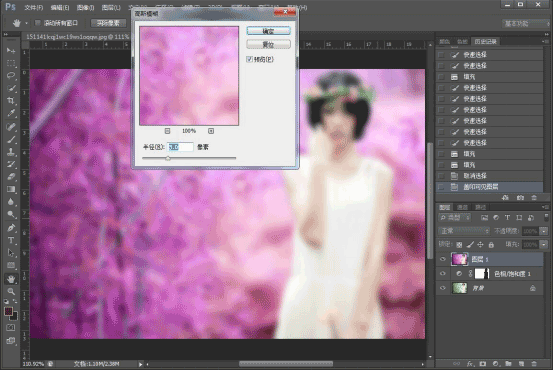This screenshot has width=553, height=371.
Task: Switch to the 通道 channels tab
Action: (462, 207)
